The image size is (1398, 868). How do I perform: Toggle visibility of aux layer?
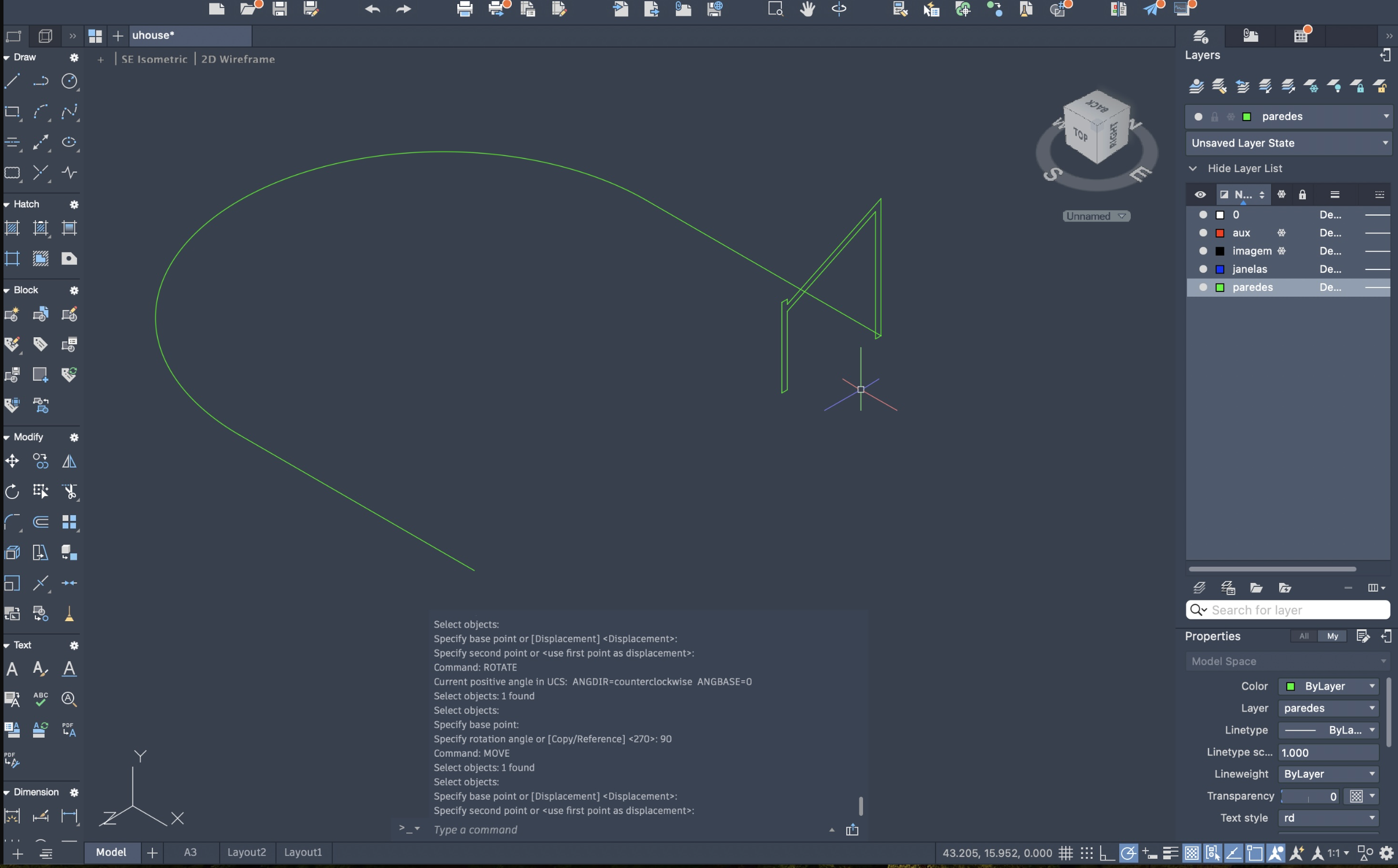pyautogui.click(x=1203, y=233)
